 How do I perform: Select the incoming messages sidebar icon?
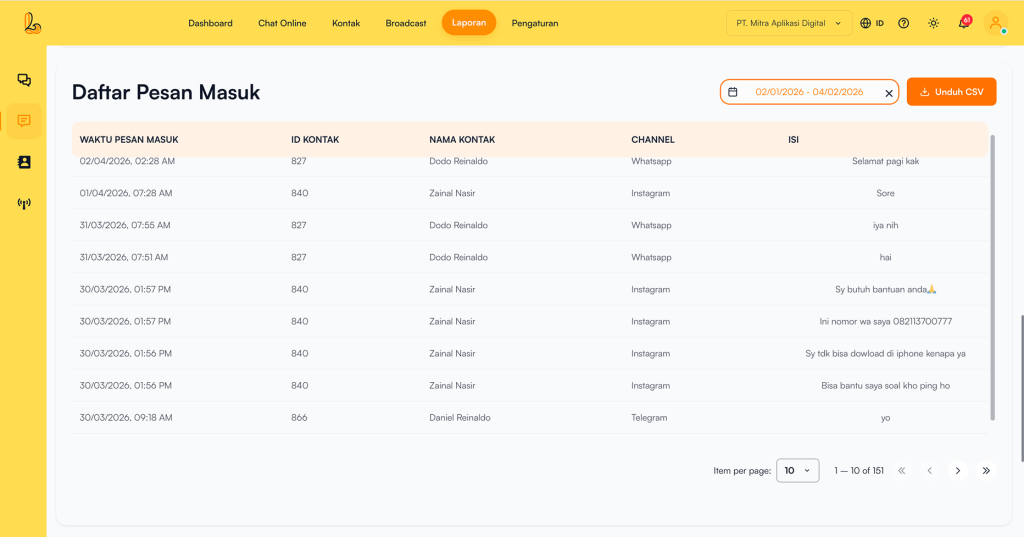pyautogui.click(x=24, y=121)
